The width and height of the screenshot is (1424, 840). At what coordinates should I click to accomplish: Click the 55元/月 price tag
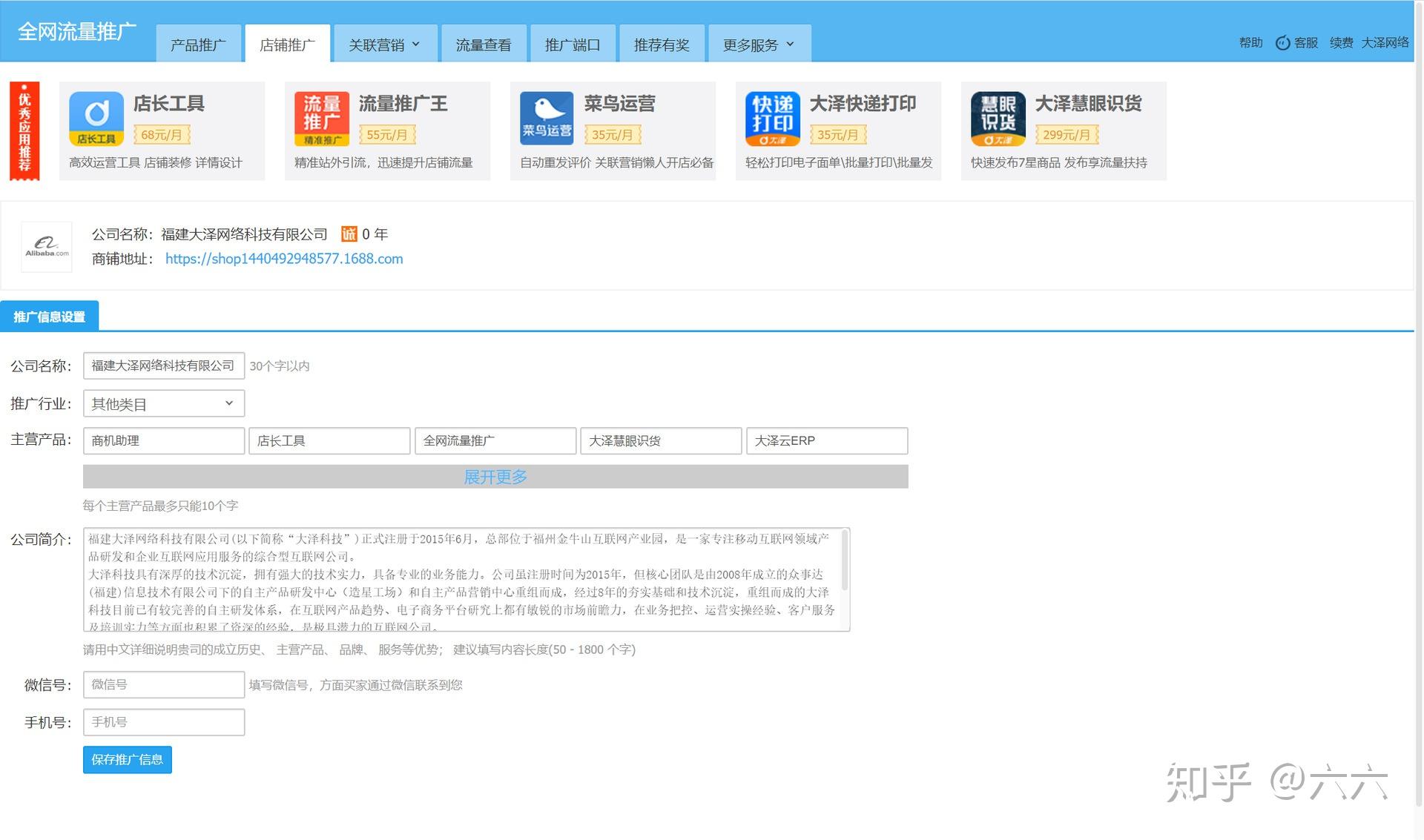point(387,135)
